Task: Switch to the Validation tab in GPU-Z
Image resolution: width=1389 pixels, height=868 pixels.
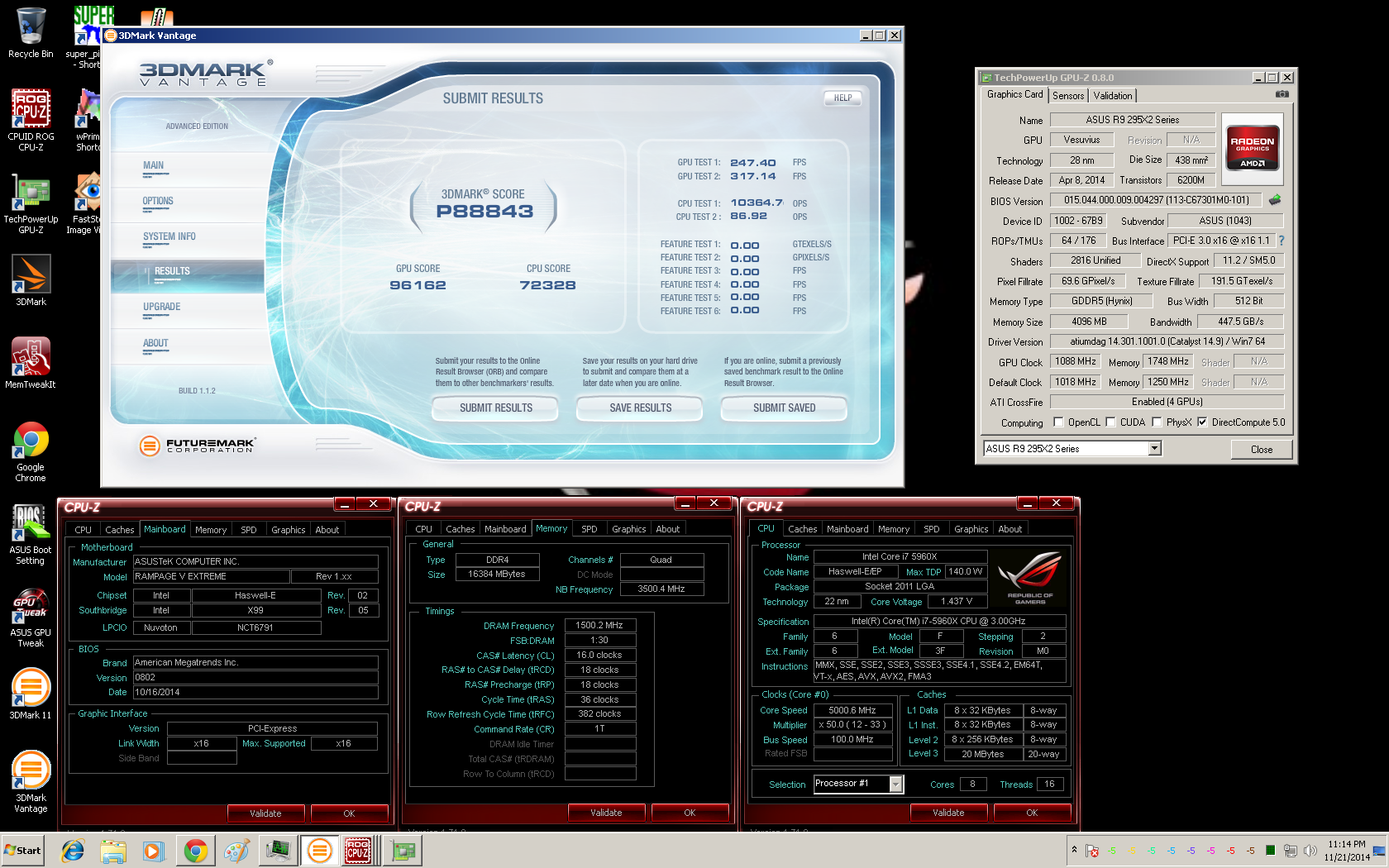Action: click(x=1113, y=96)
